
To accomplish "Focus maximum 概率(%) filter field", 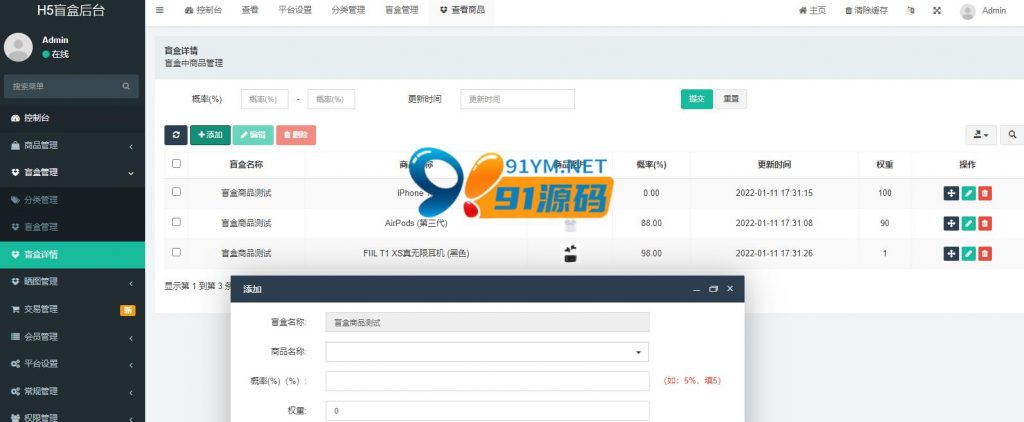I will [x=331, y=99].
